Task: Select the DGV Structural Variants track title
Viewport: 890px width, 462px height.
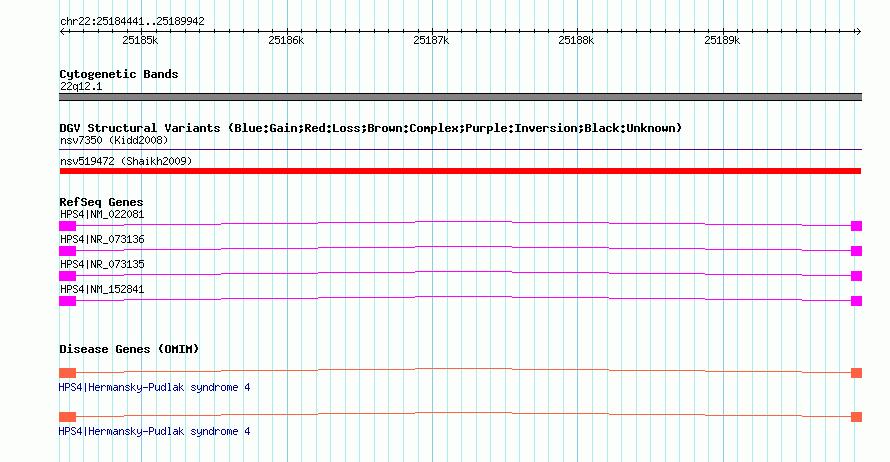Action: click(370, 128)
